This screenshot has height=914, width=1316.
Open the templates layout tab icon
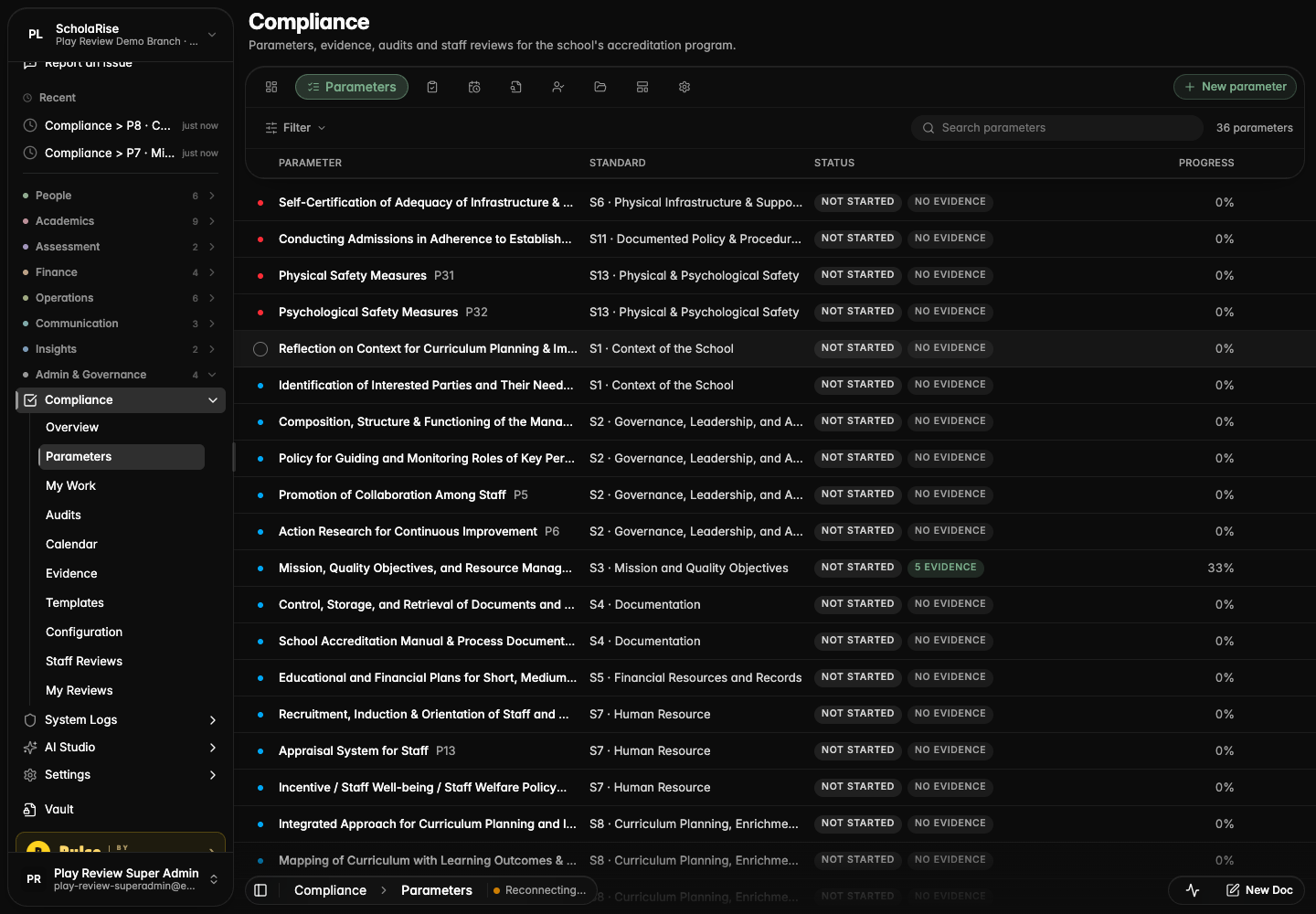point(642,87)
